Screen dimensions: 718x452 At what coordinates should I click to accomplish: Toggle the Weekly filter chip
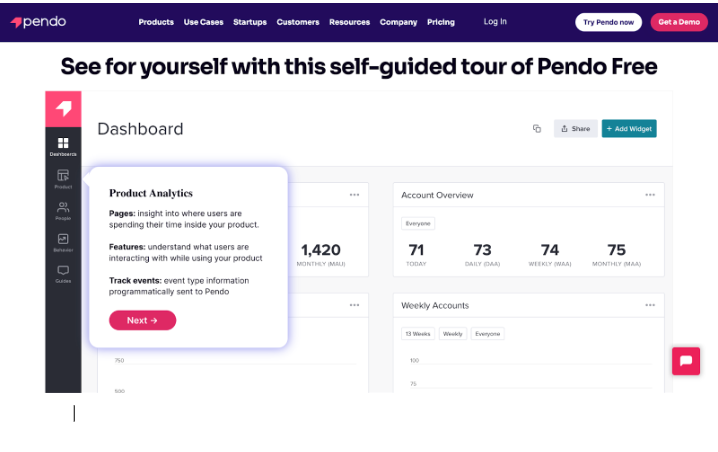click(x=453, y=334)
